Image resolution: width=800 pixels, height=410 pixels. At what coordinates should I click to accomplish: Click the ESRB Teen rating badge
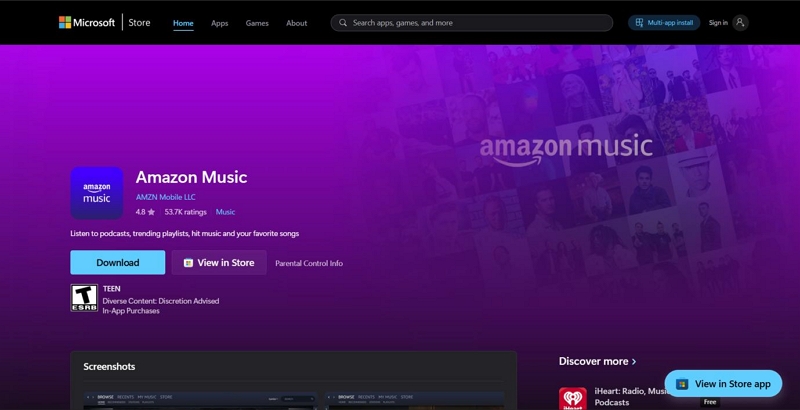pyautogui.click(x=84, y=298)
